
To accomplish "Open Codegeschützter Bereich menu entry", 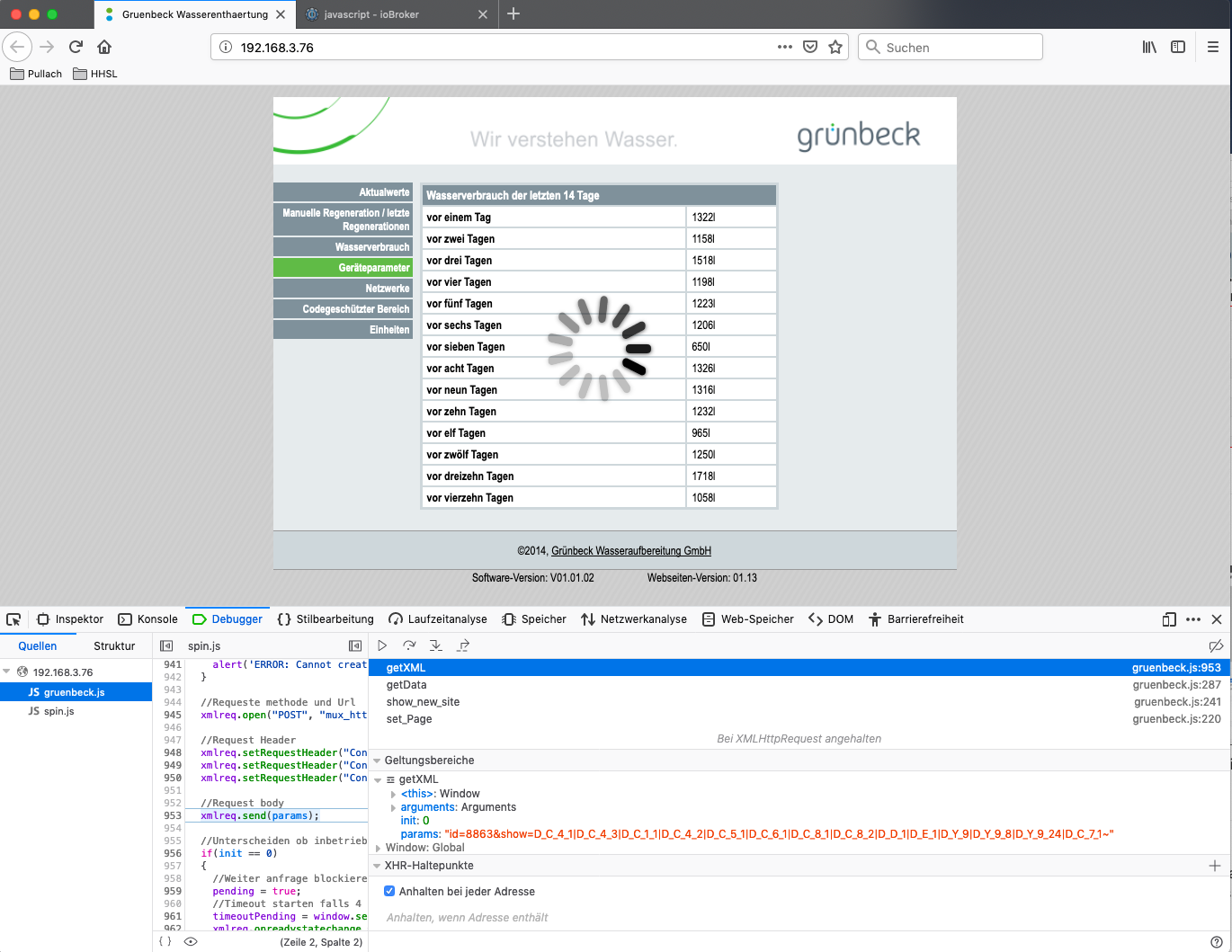I will click(x=343, y=309).
